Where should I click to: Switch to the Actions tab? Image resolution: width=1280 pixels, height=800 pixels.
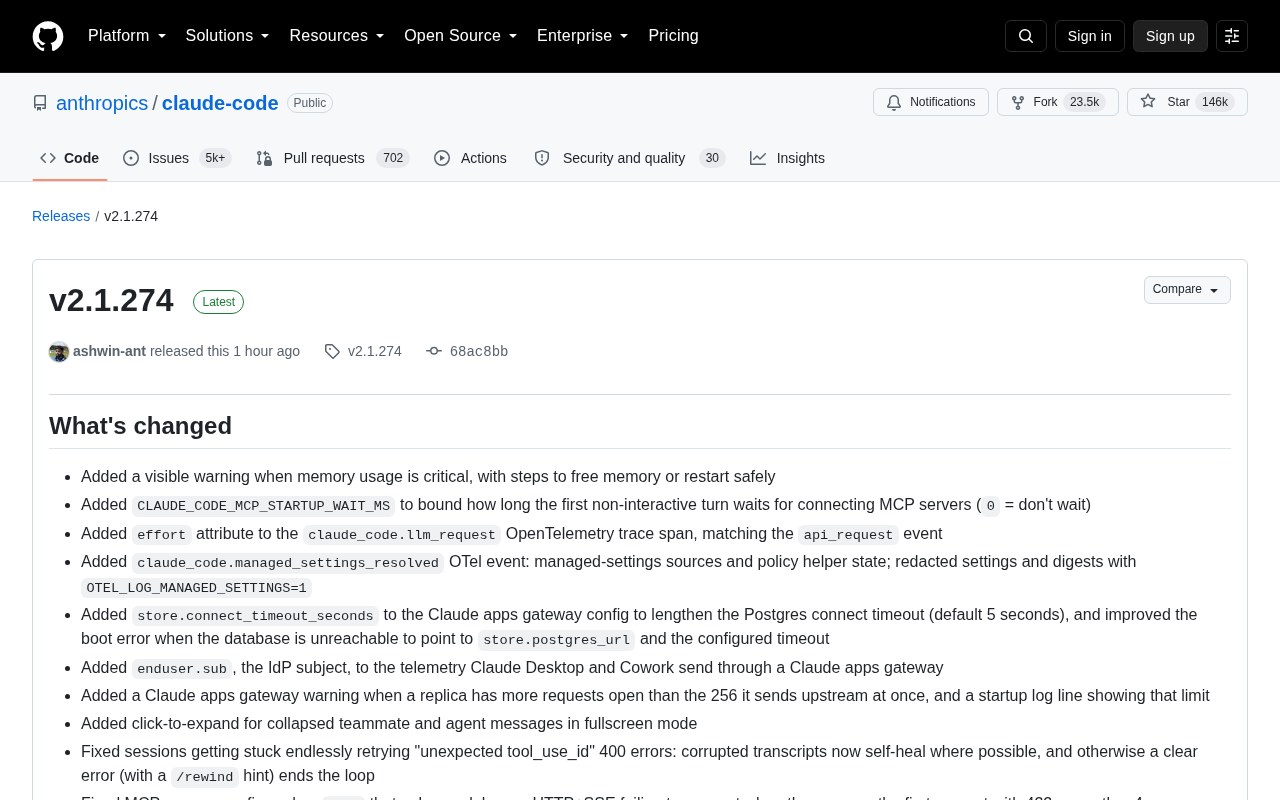pos(471,158)
